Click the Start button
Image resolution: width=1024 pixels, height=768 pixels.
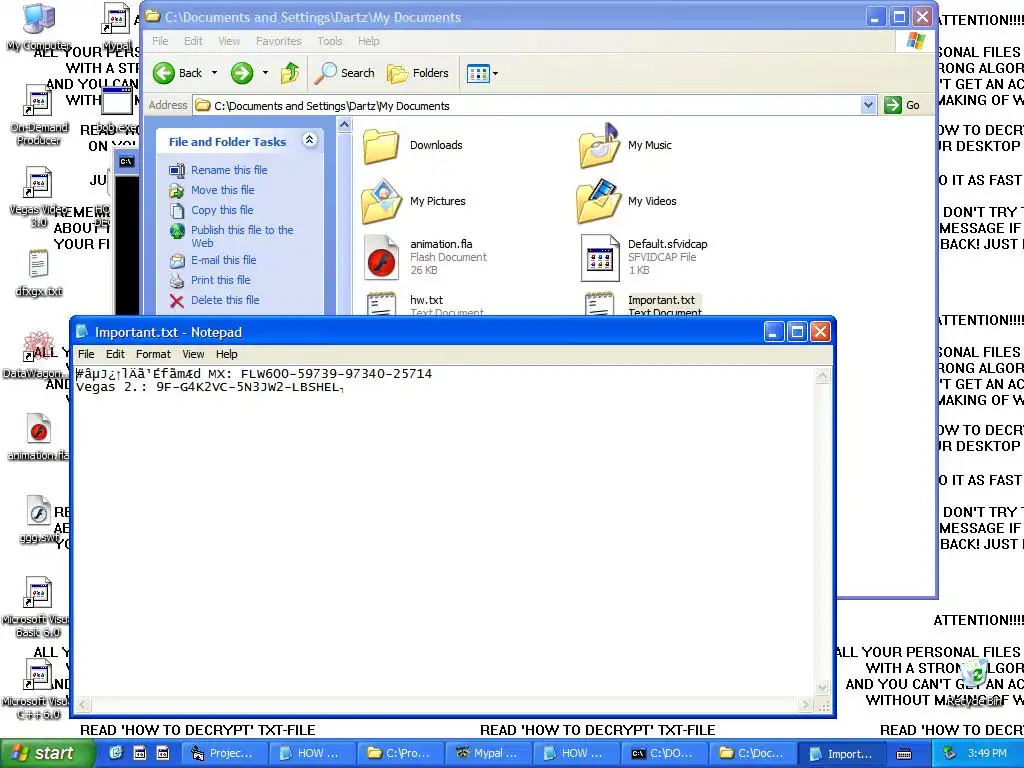(46, 754)
